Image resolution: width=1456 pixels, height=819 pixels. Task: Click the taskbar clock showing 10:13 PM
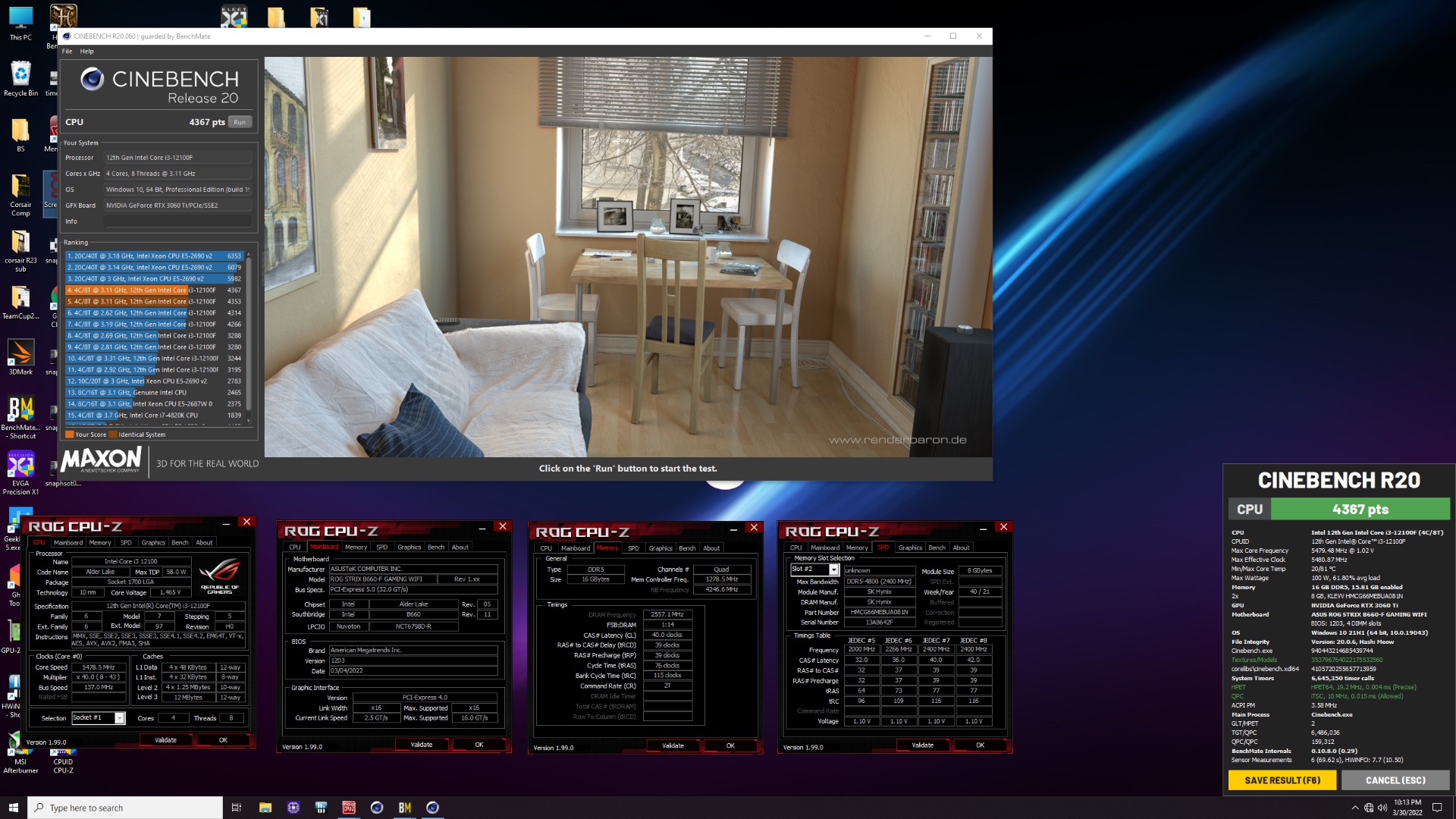pyautogui.click(x=1407, y=808)
